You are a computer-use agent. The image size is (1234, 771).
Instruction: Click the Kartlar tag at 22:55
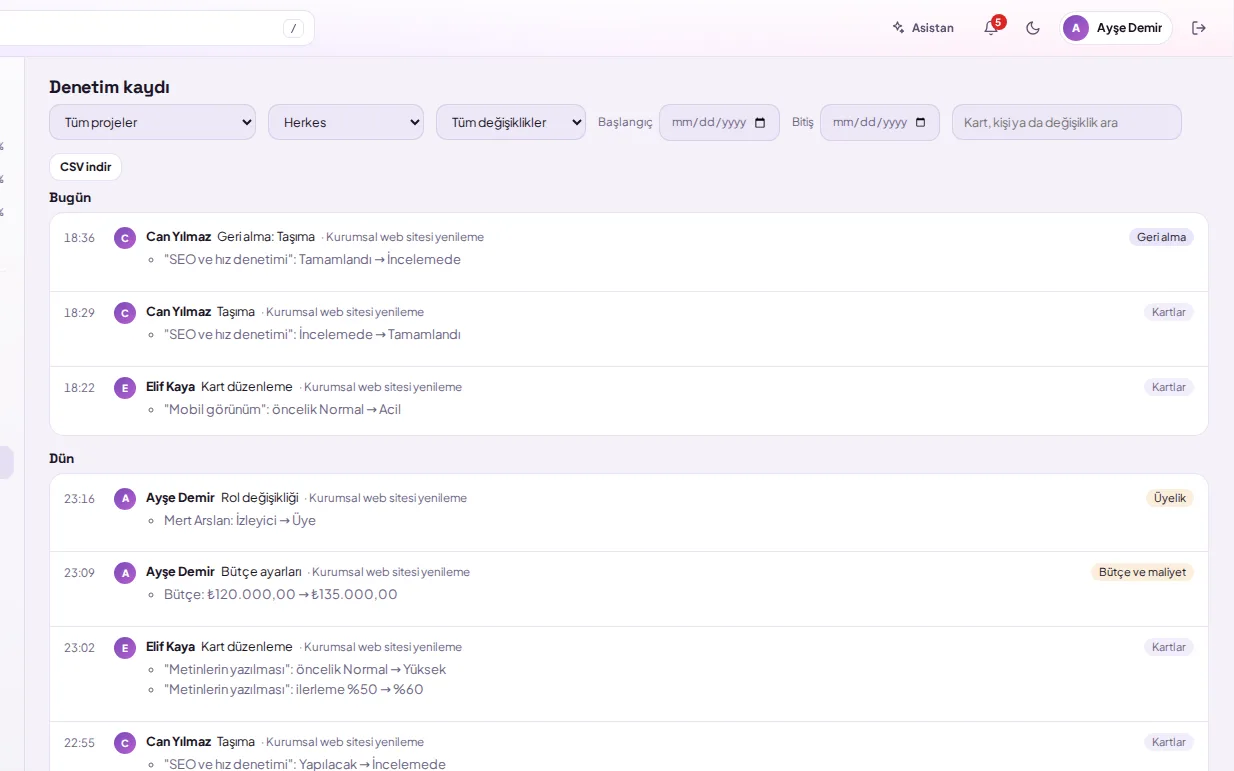(x=1169, y=742)
